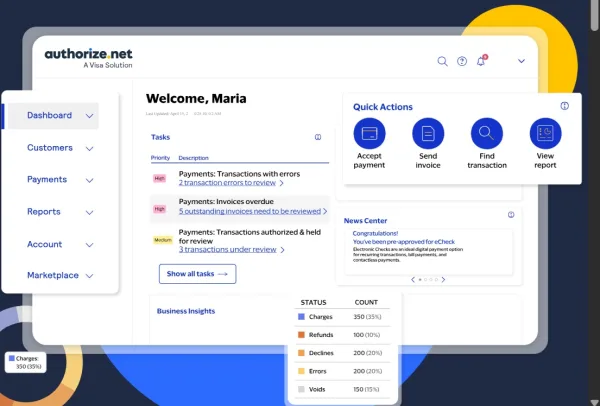Open the News Center info icon
The width and height of the screenshot is (600, 406).
(511, 215)
